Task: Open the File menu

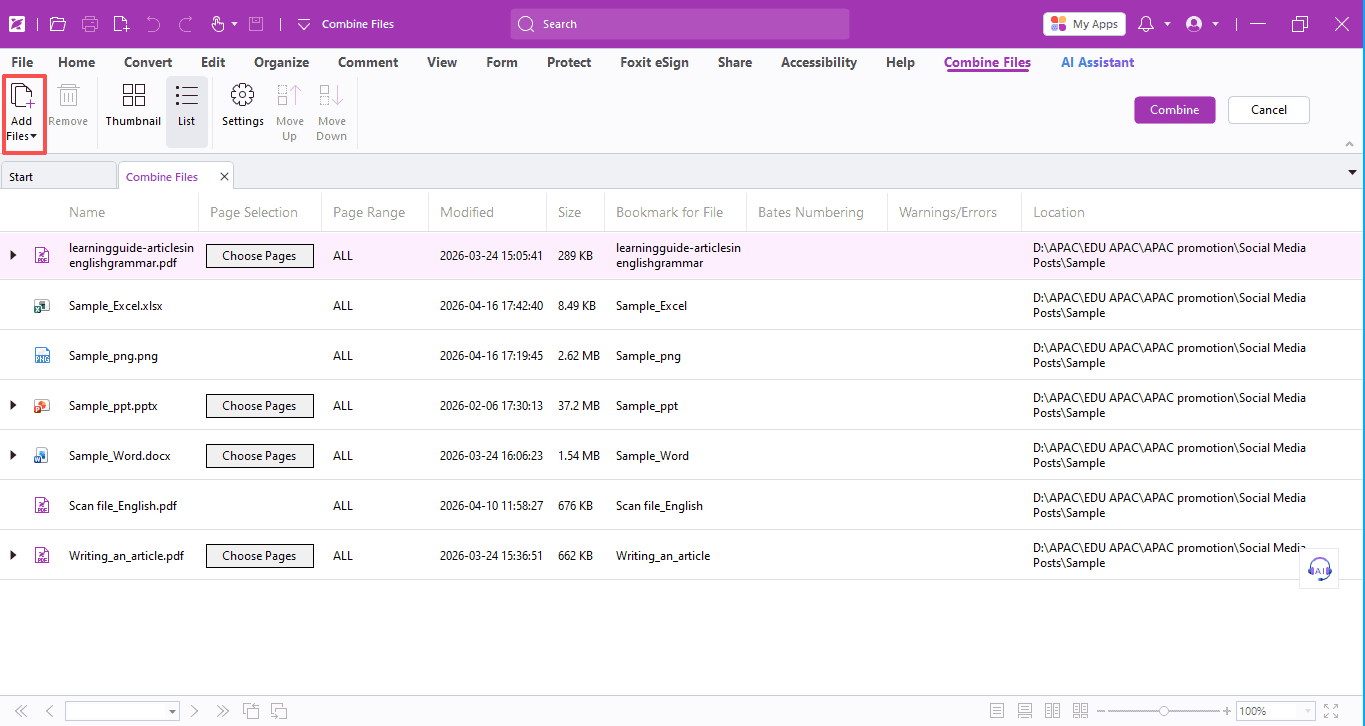Action: click(x=22, y=62)
